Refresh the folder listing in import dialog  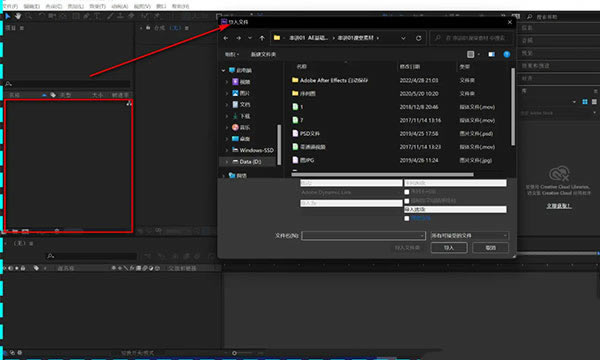(x=419, y=38)
